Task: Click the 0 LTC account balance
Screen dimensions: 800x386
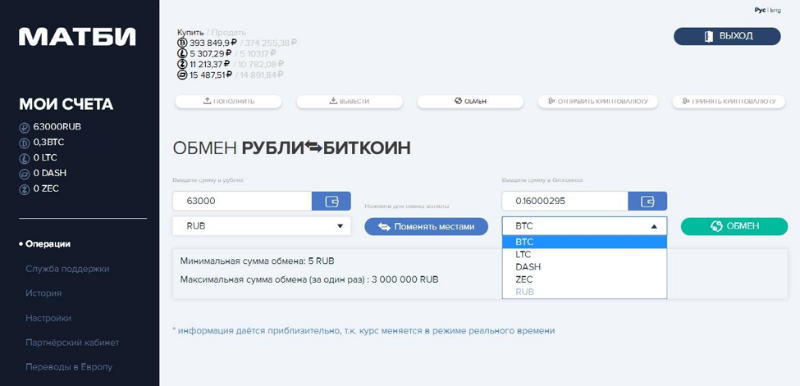Action: click(x=45, y=158)
